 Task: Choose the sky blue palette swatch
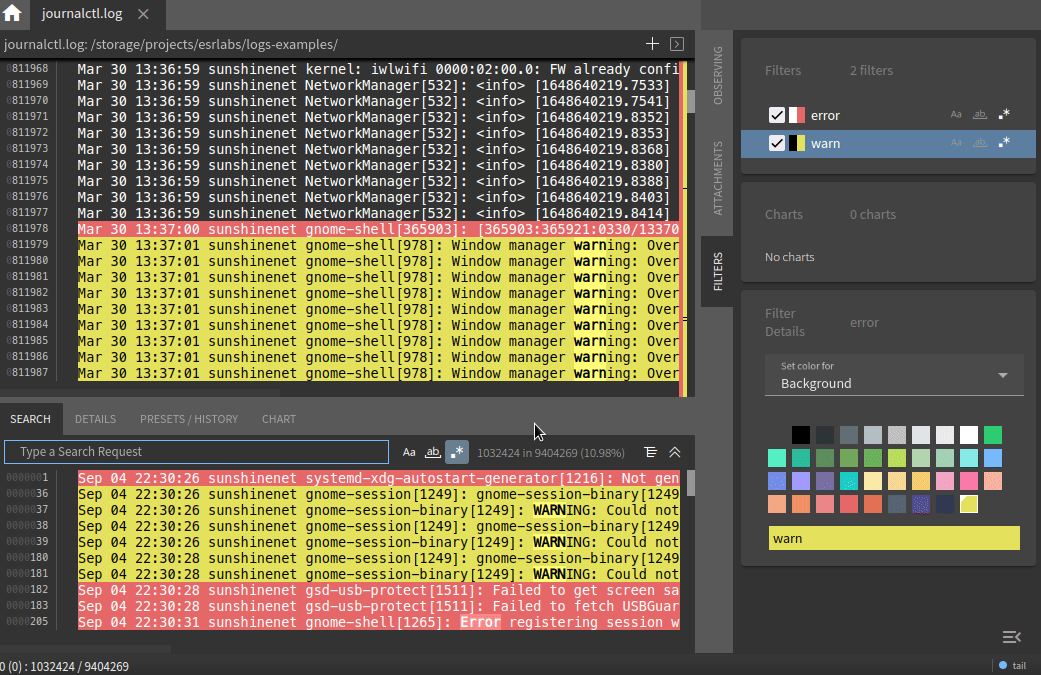(x=993, y=458)
